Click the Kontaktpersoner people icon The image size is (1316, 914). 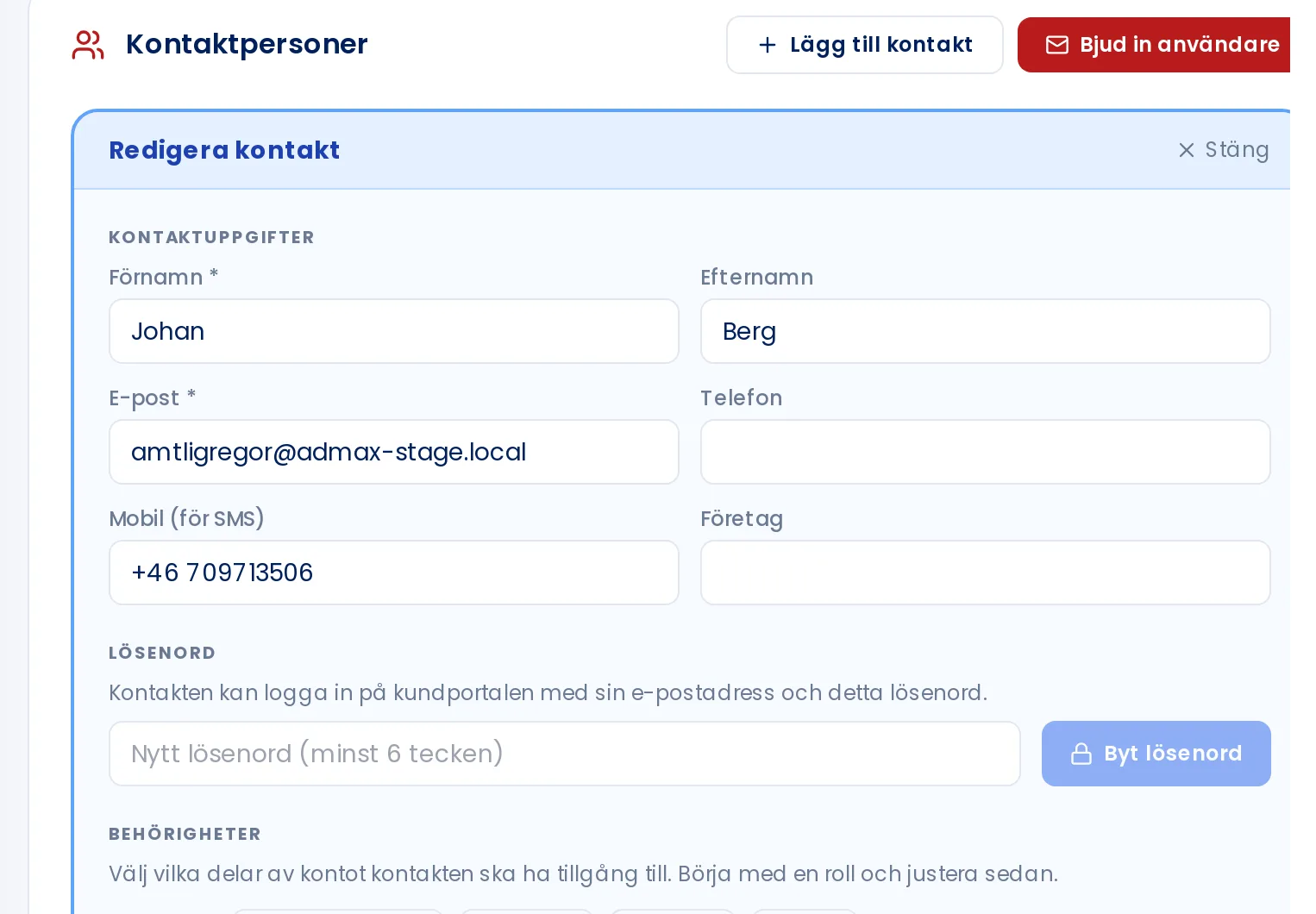click(x=88, y=45)
